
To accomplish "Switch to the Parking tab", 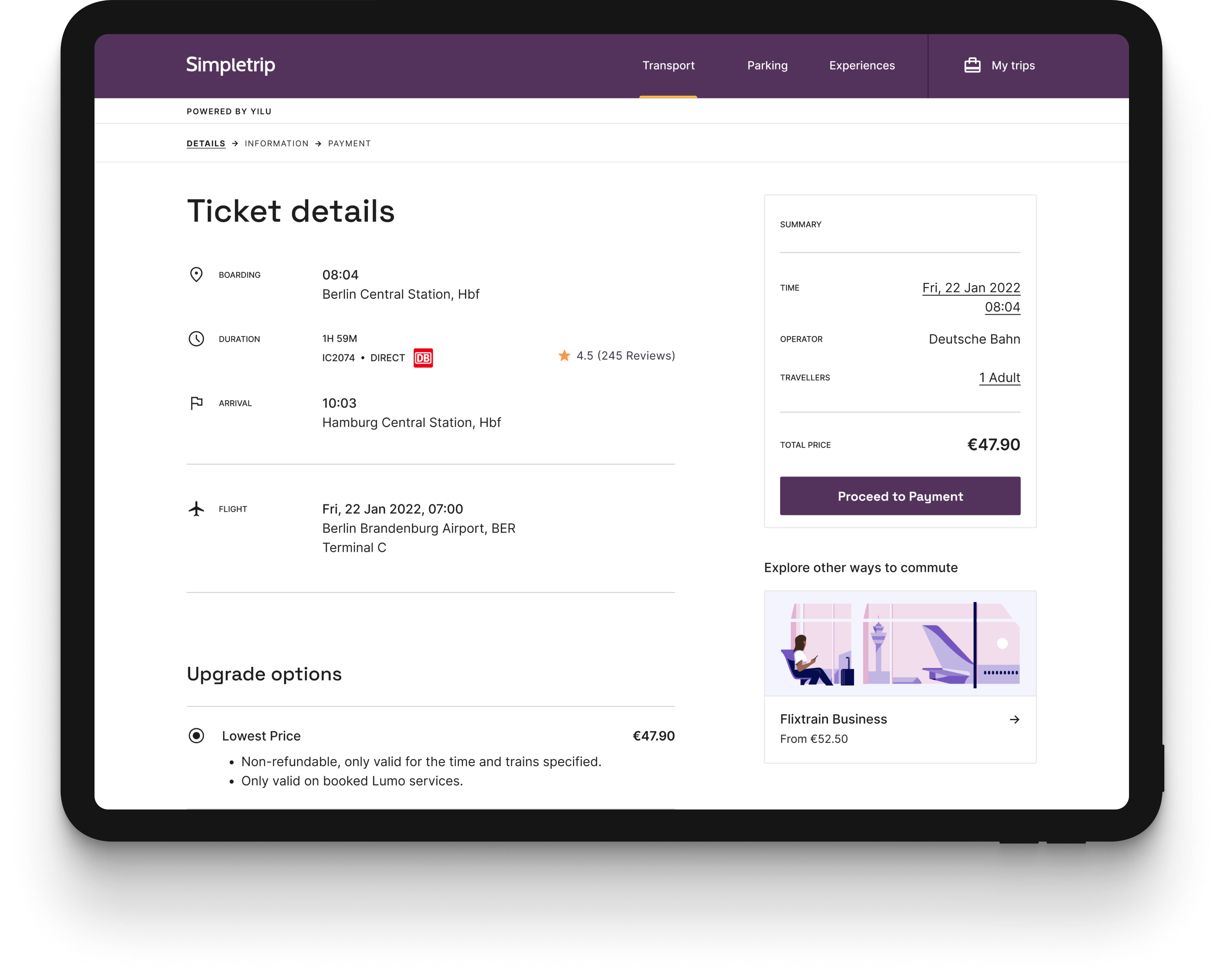I will [x=767, y=65].
